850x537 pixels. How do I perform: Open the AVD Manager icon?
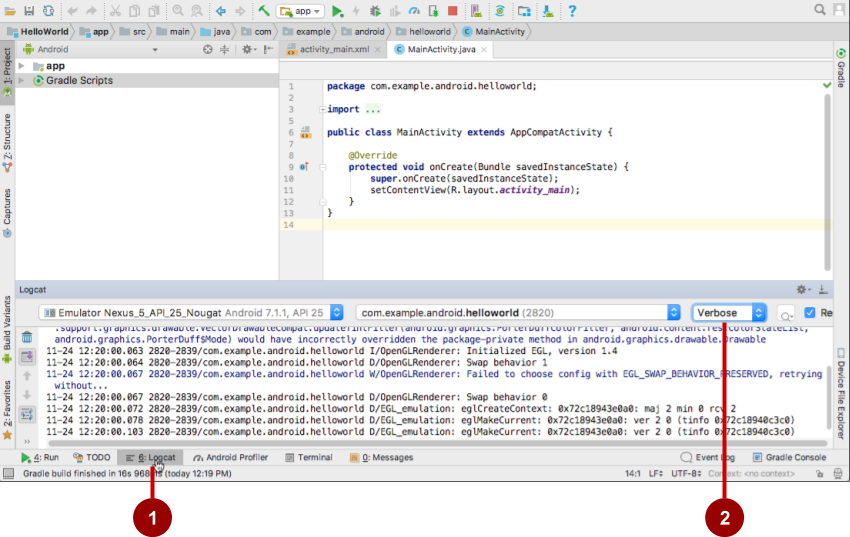pyautogui.click(x=476, y=11)
